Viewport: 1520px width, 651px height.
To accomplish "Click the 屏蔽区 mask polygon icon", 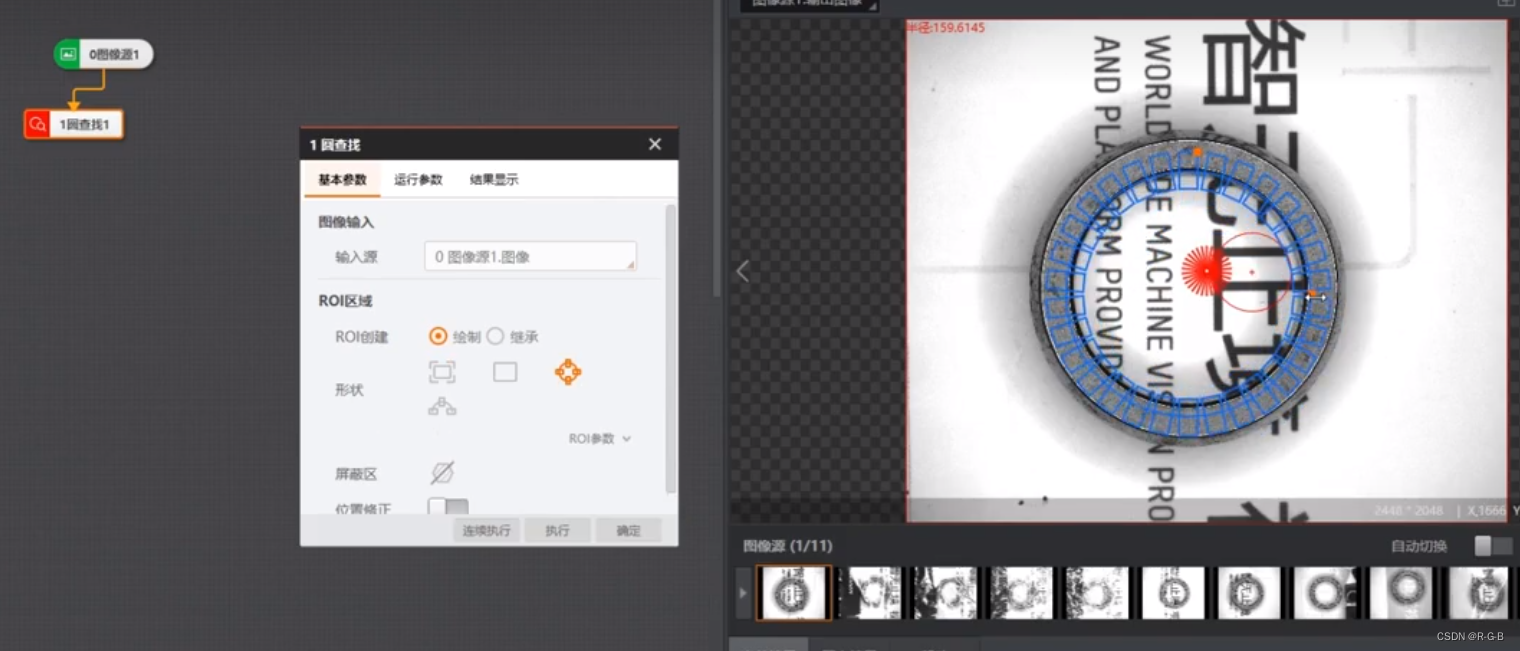I will click(442, 473).
